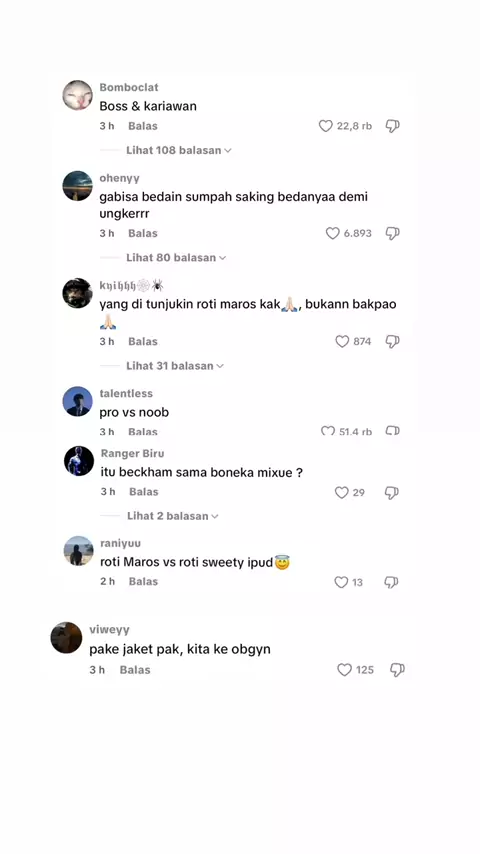This screenshot has height=854, width=480.
Task: Like Bomboclat's comment with heart icon
Action: pyautogui.click(x=325, y=126)
